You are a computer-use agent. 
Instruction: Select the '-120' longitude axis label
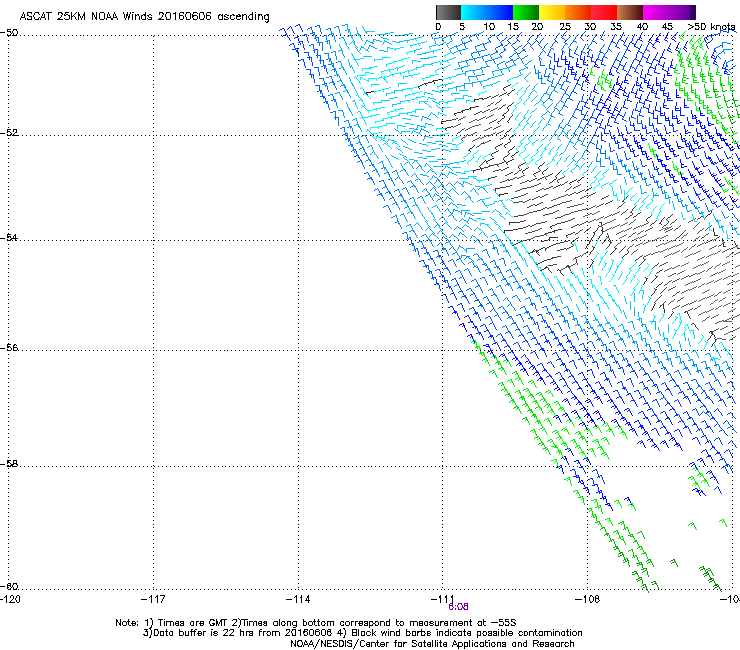10,599
